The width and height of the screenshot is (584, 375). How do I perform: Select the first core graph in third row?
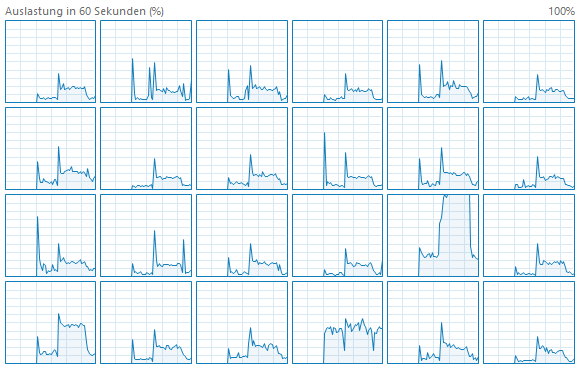coord(50,235)
